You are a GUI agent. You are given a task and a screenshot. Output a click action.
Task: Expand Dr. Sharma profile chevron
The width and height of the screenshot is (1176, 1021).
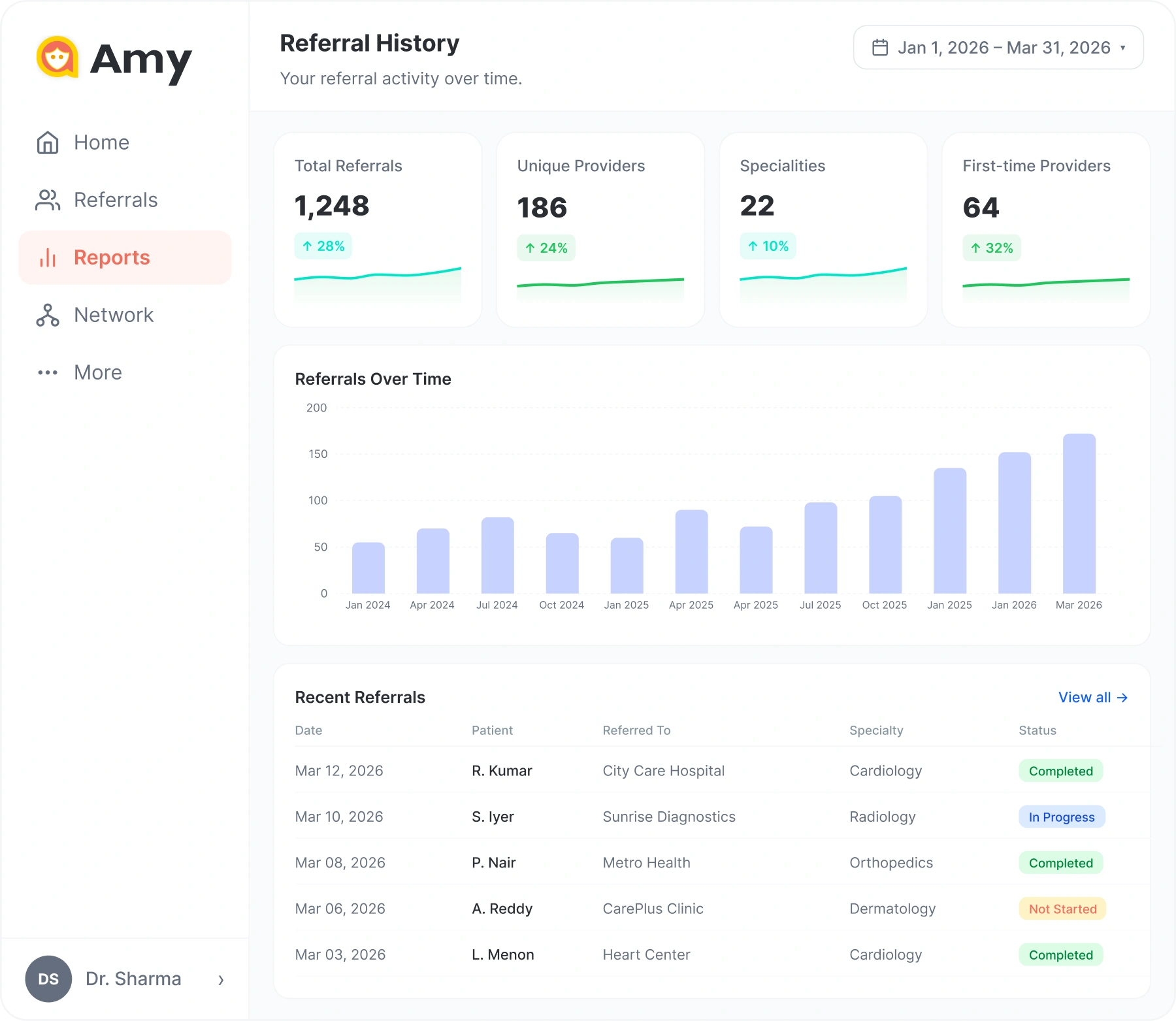point(221,979)
